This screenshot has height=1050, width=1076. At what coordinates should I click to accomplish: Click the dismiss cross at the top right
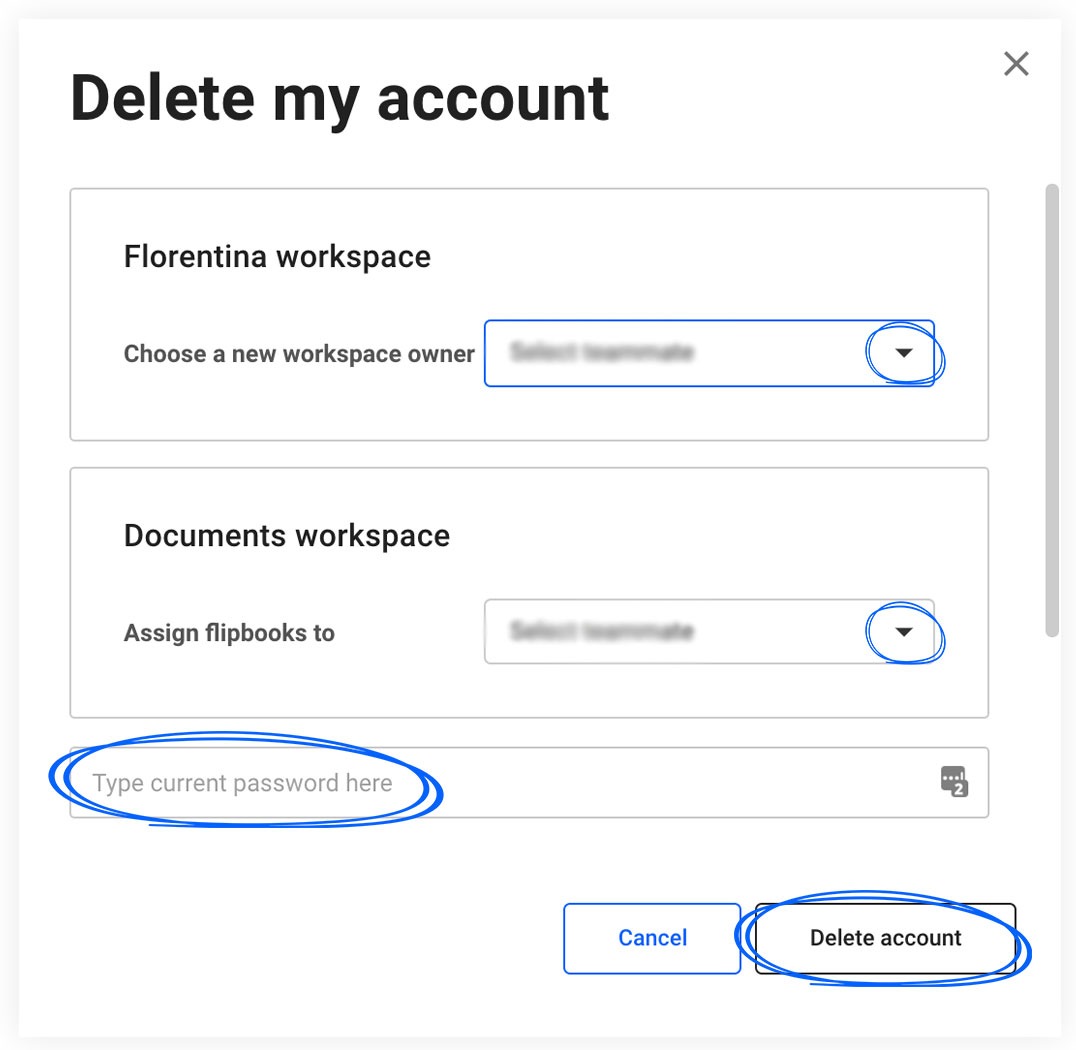[x=1016, y=63]
